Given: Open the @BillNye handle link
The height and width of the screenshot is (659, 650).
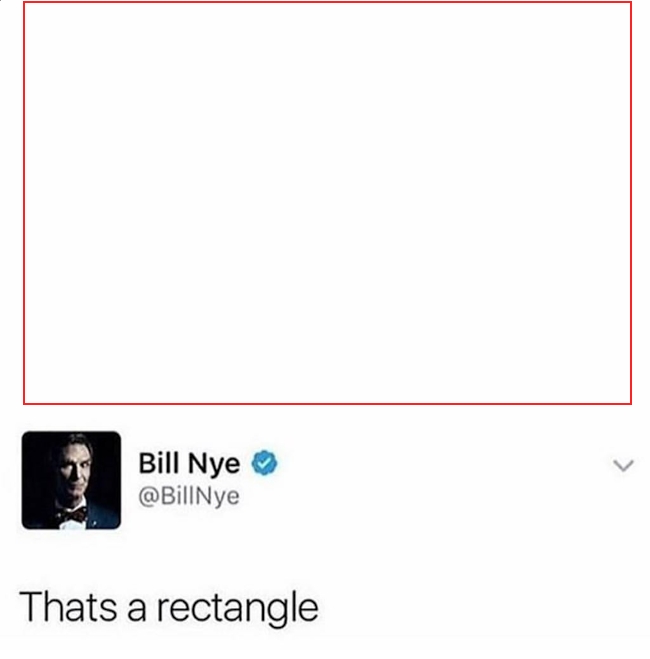Looking at the screenshot, I should click(x=189, y=496).
